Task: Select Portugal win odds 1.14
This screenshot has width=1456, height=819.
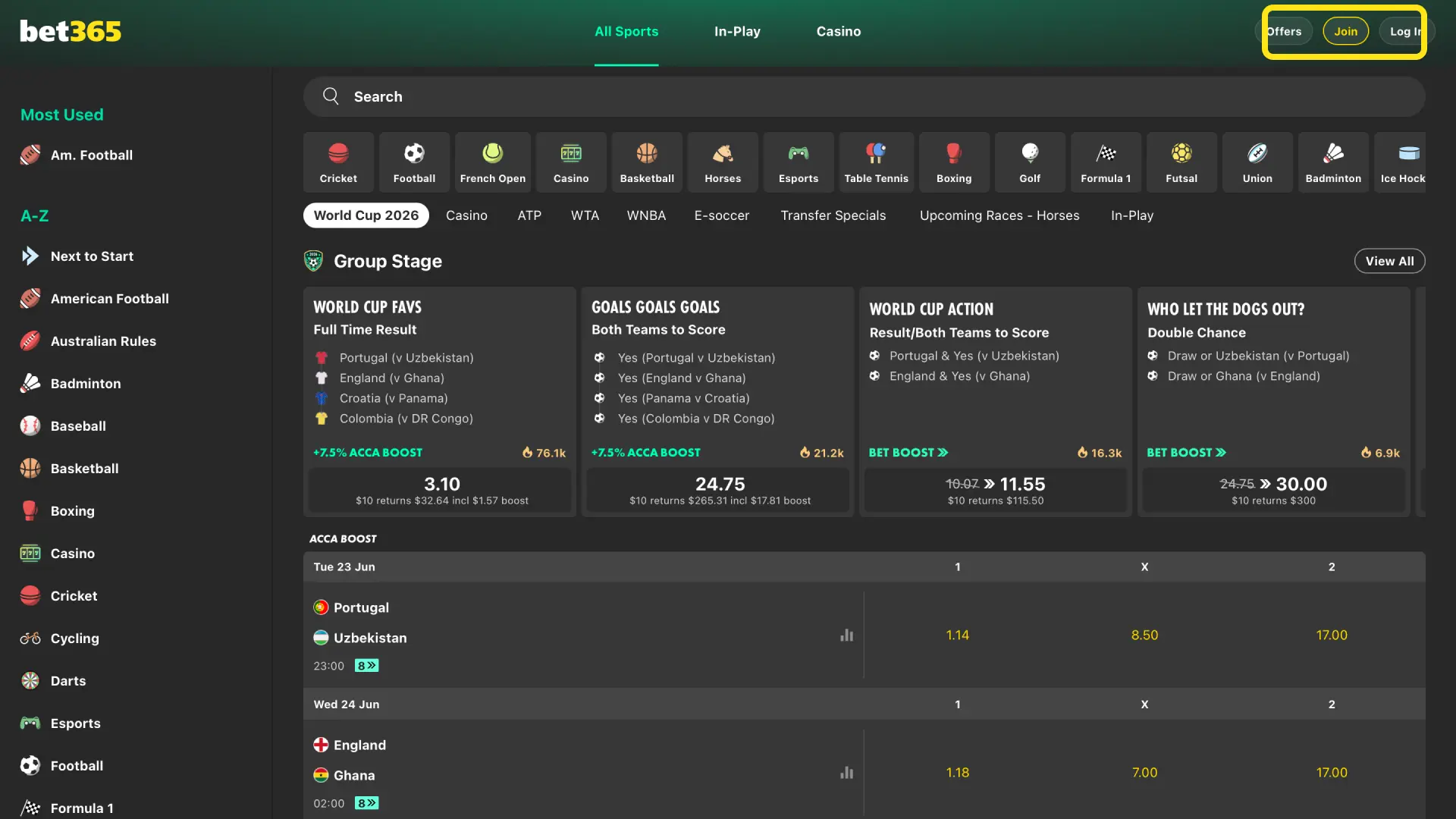Action: (957, 635)
